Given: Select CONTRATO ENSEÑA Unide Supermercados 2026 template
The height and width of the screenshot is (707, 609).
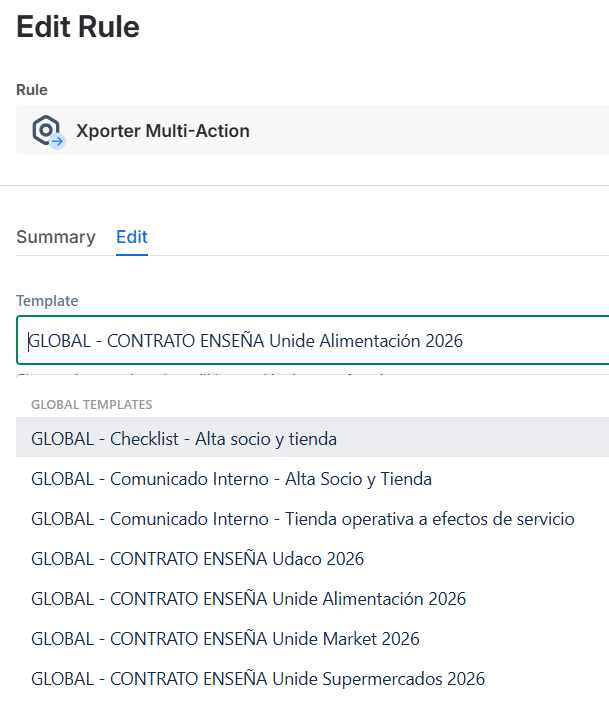Looking at the screenshot, I should (258, 679).
